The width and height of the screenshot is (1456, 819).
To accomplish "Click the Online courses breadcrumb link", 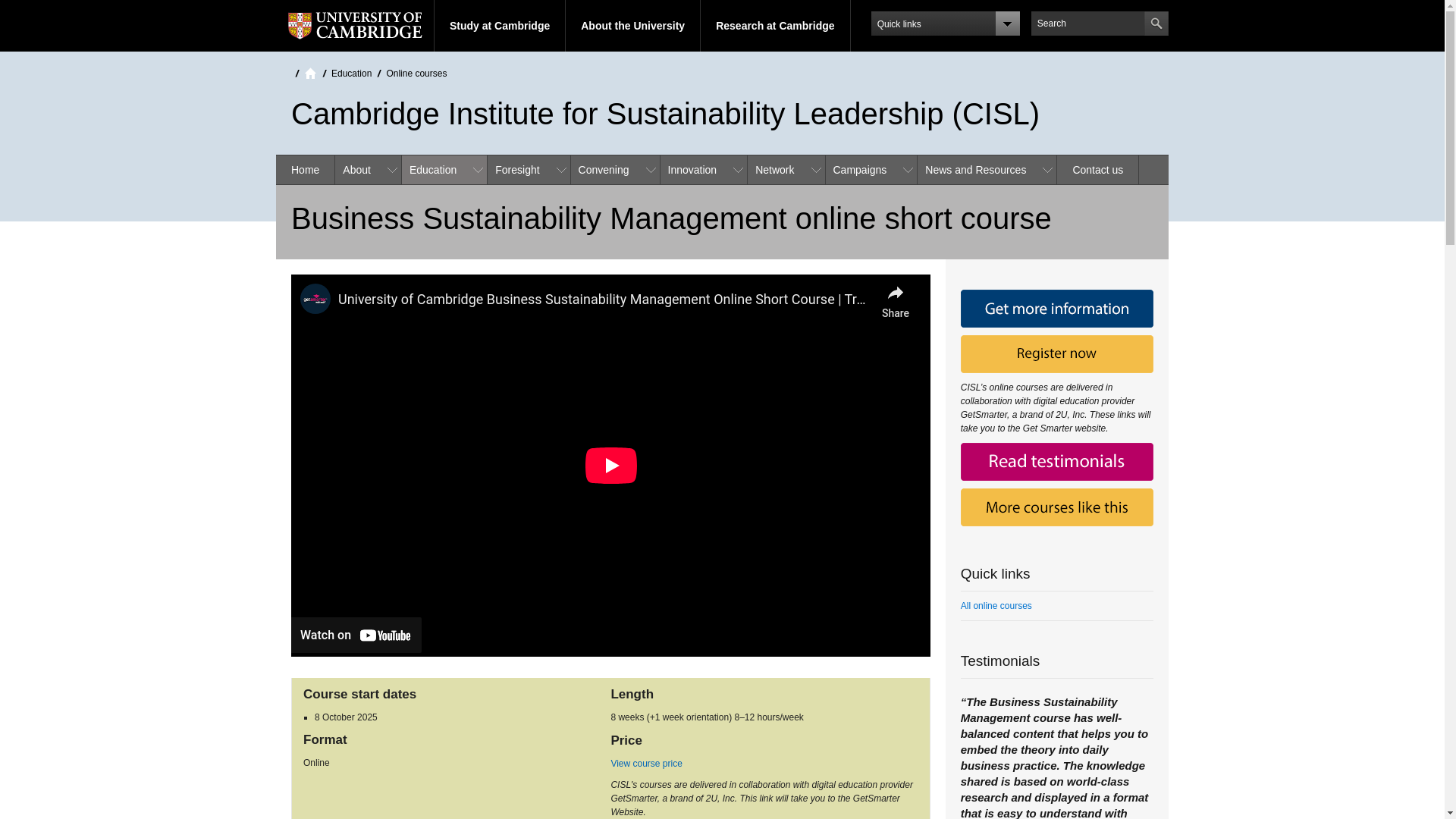I will coord(416,74).
